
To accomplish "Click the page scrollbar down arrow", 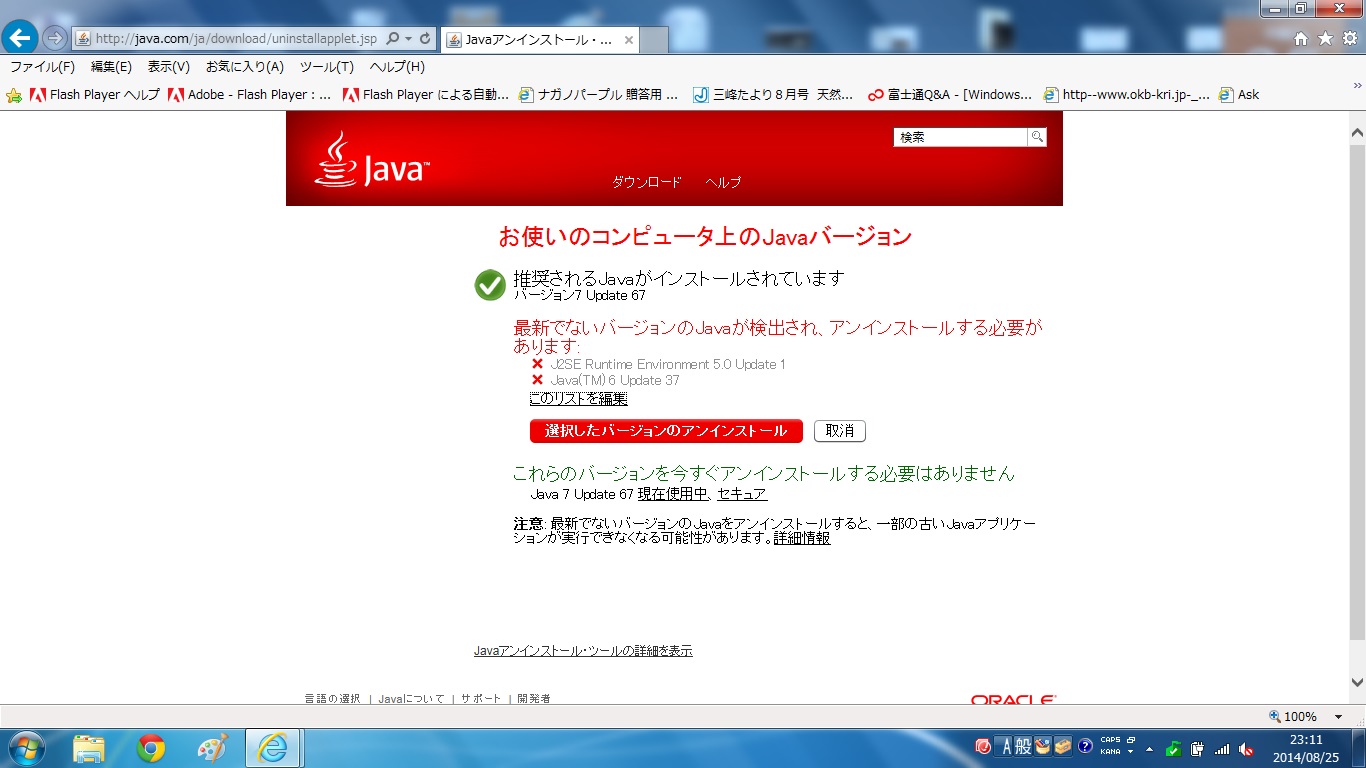I will click(x=1357, y=683).
